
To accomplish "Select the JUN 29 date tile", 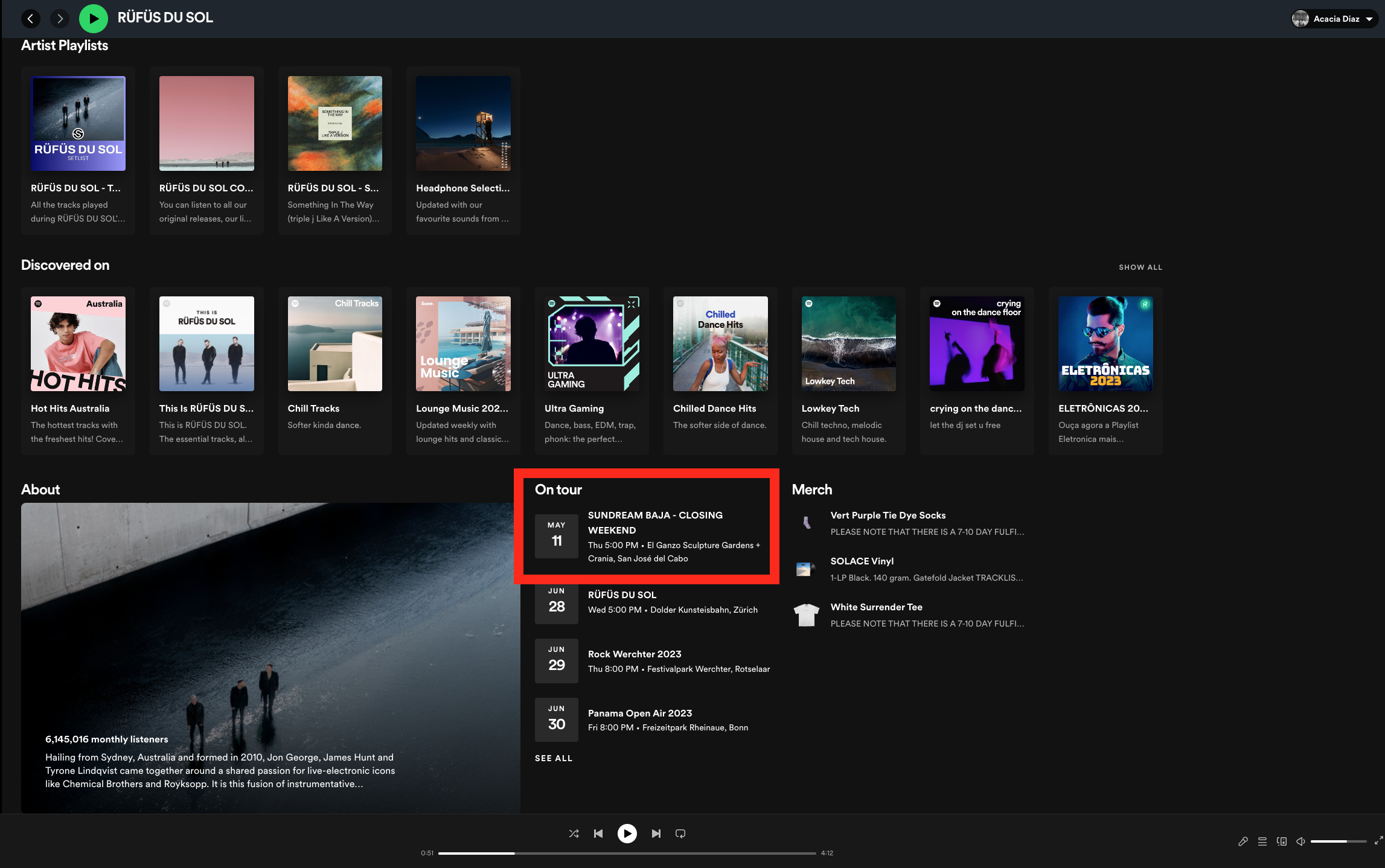I will 557,661.
